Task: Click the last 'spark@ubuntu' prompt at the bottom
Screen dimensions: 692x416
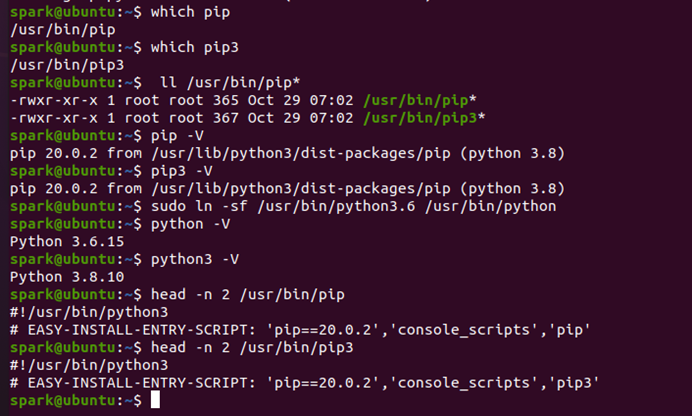Action: point(63,401)
